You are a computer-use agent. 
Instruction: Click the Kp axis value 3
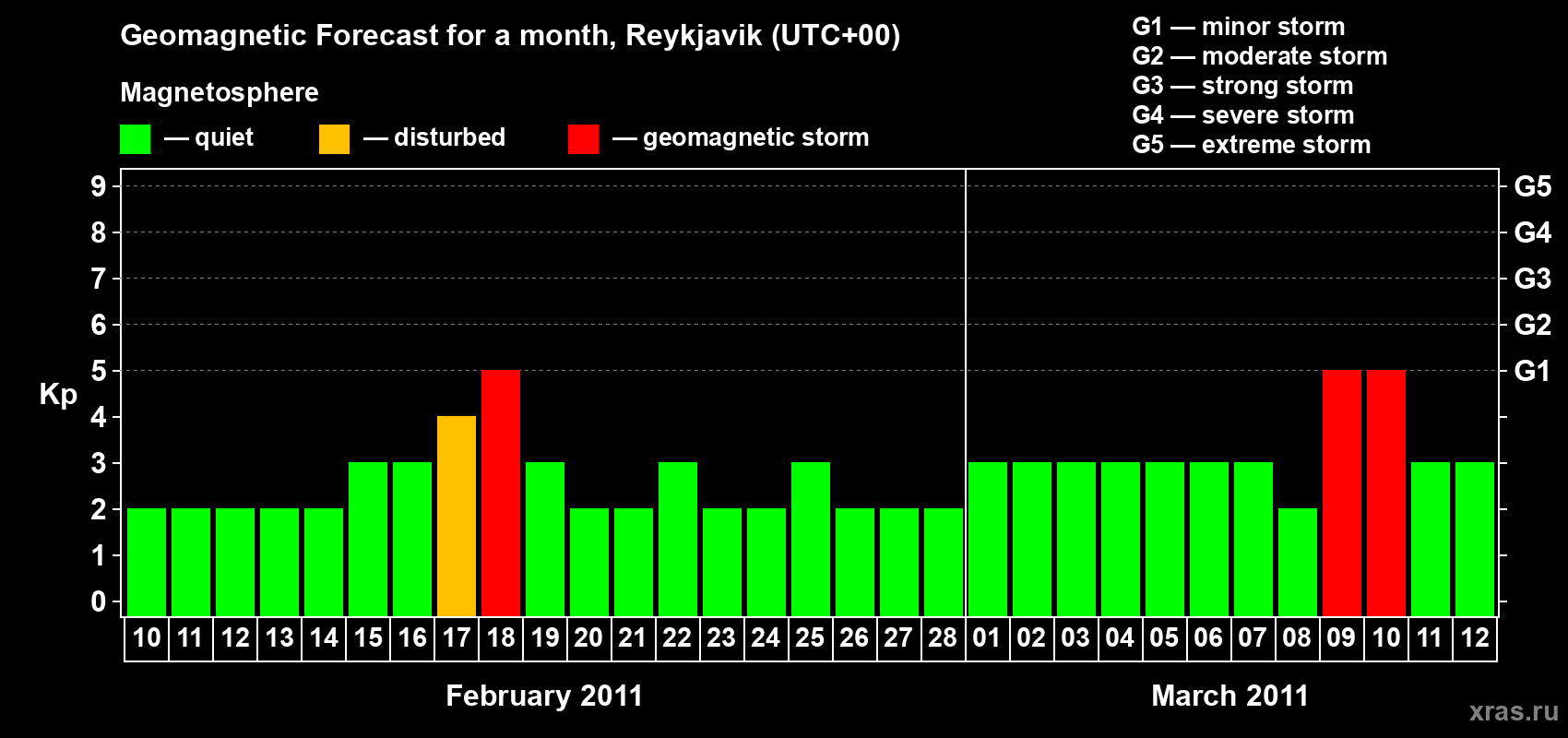click(x=99, y=463)
